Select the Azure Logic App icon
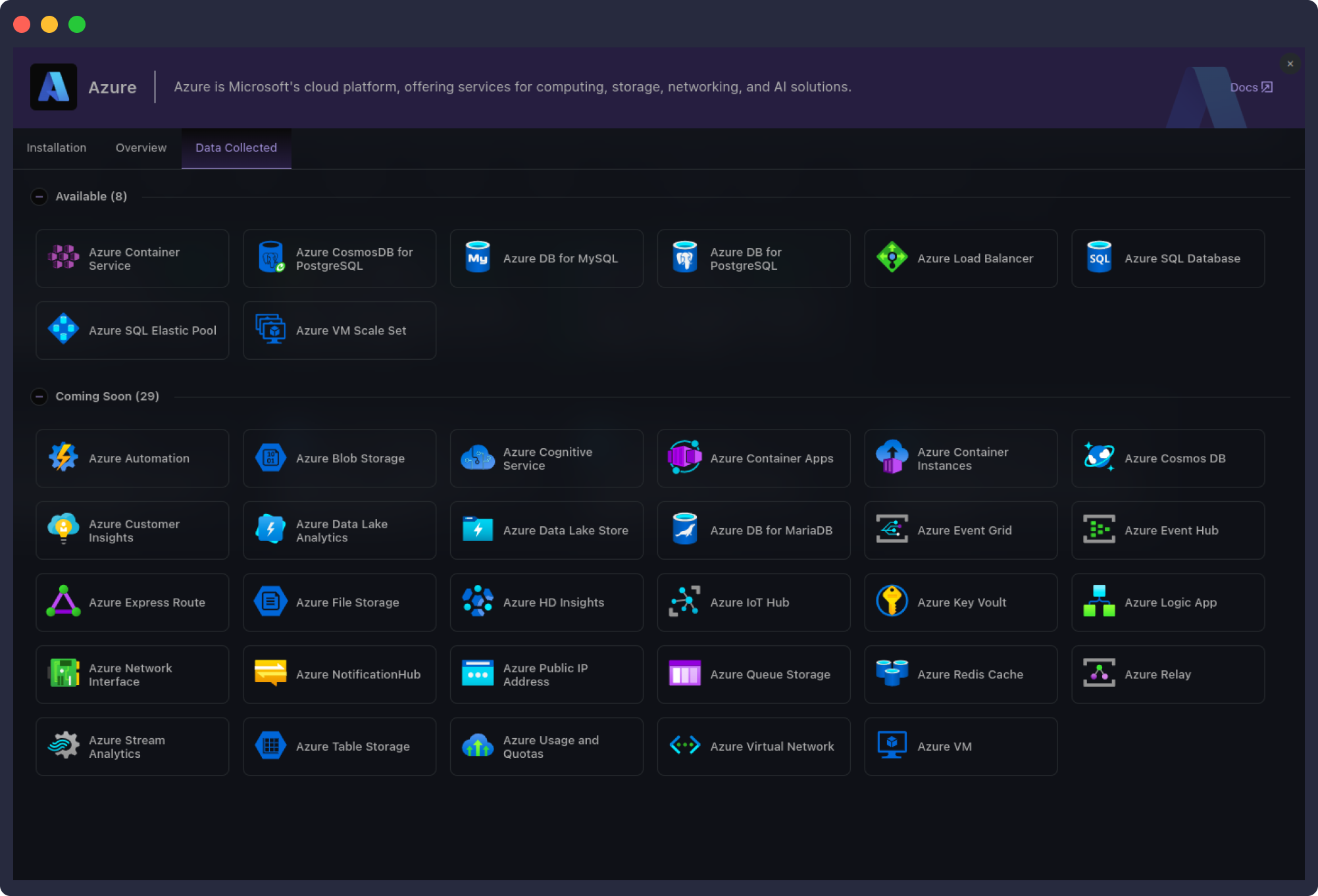The image size is (1318, 896). (x=1099, y=602)
